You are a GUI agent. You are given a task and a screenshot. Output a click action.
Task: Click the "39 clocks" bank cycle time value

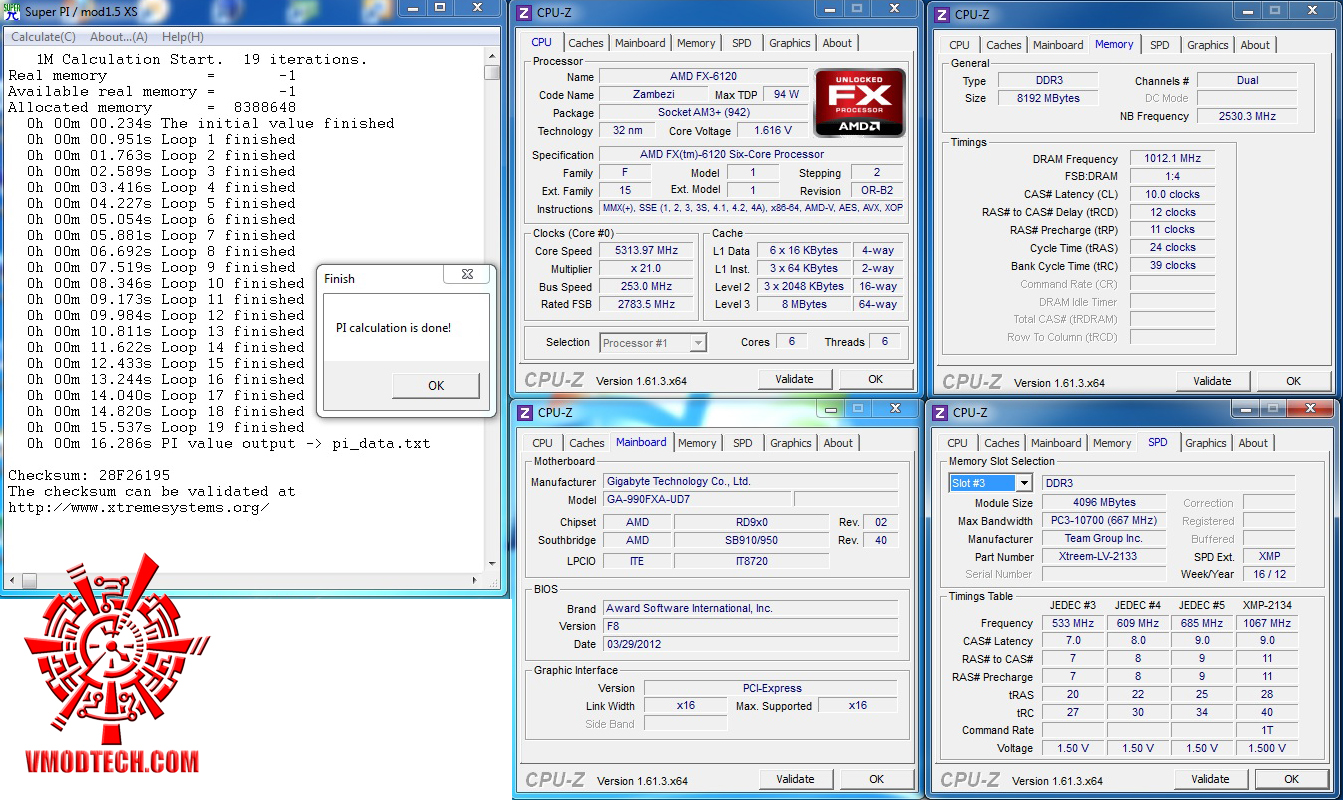tap(1172, 266)
